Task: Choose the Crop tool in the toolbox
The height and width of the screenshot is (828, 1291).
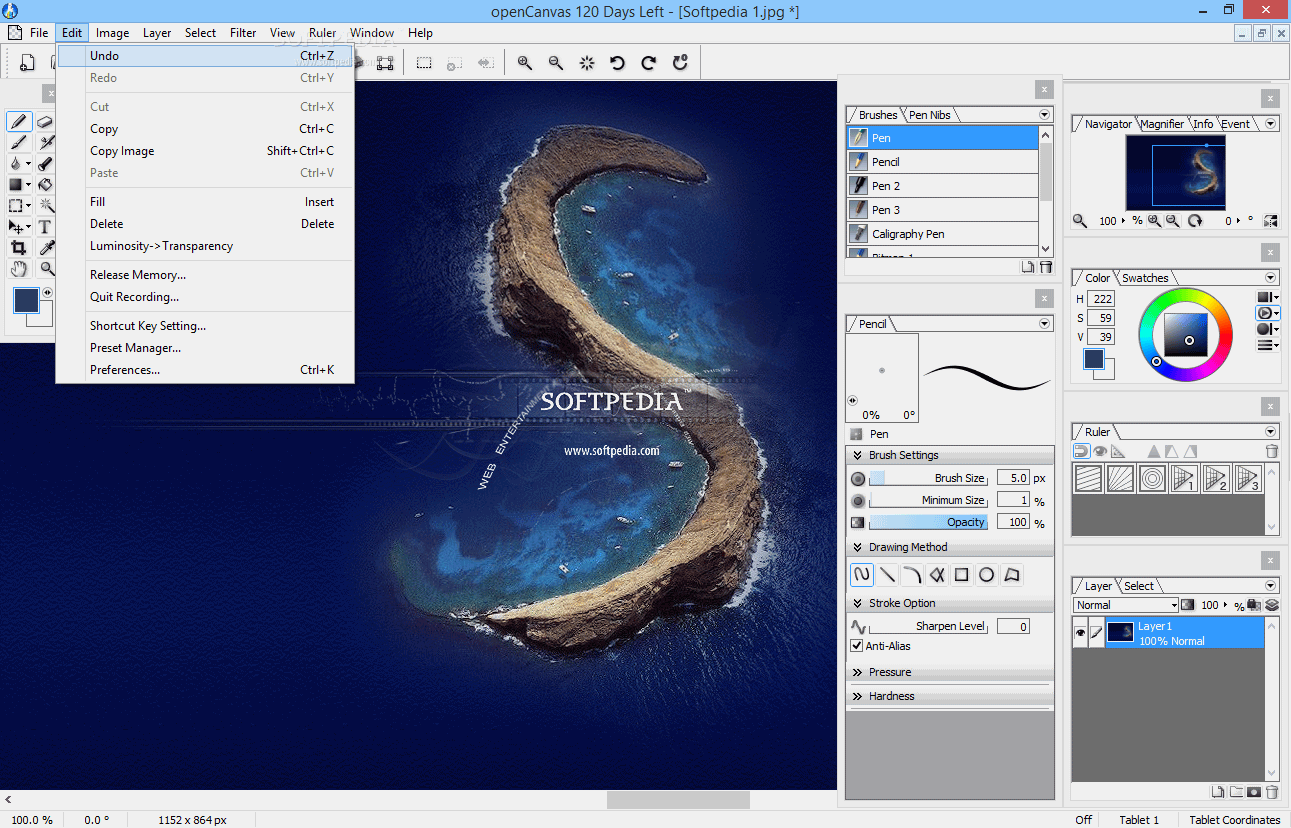Action: (x=18, y=248)
